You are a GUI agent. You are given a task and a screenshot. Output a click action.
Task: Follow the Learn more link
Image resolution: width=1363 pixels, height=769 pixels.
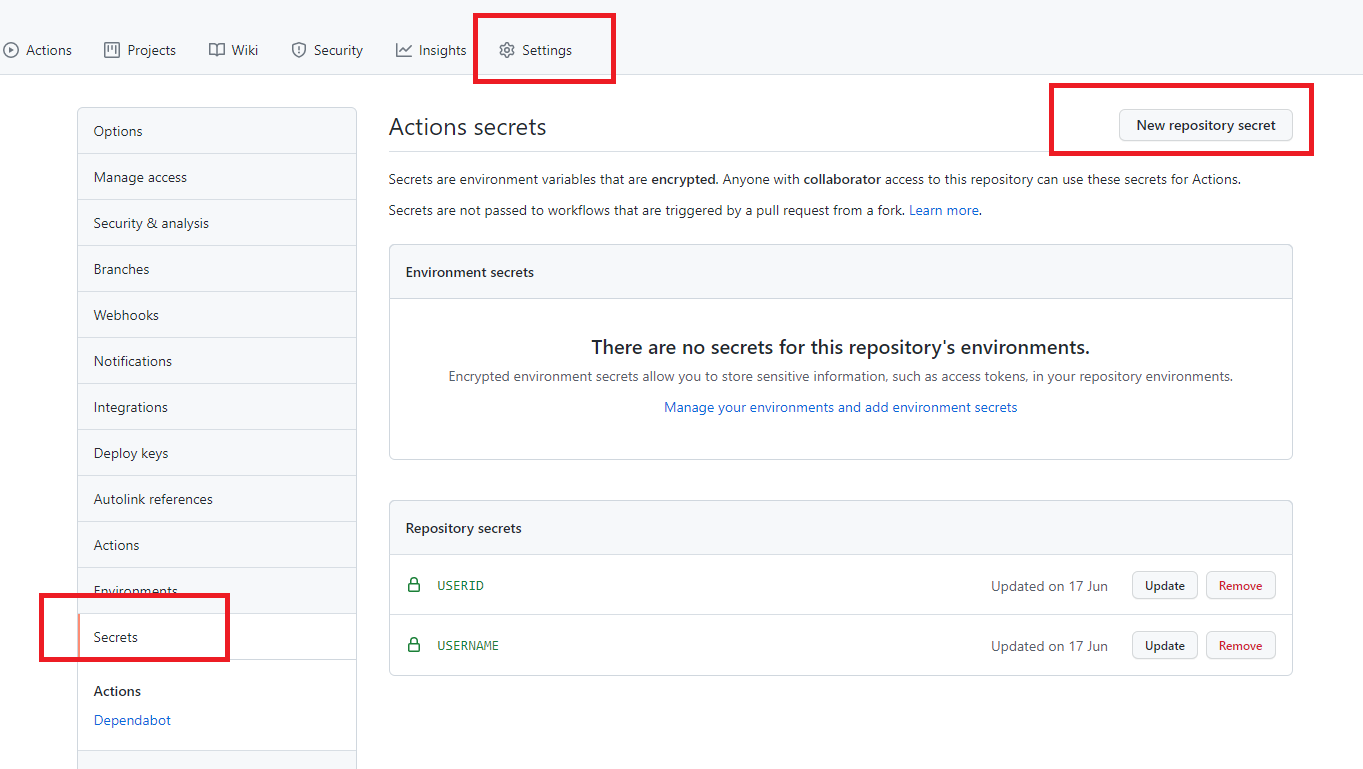pyautogui.click(x=944, y=210)
